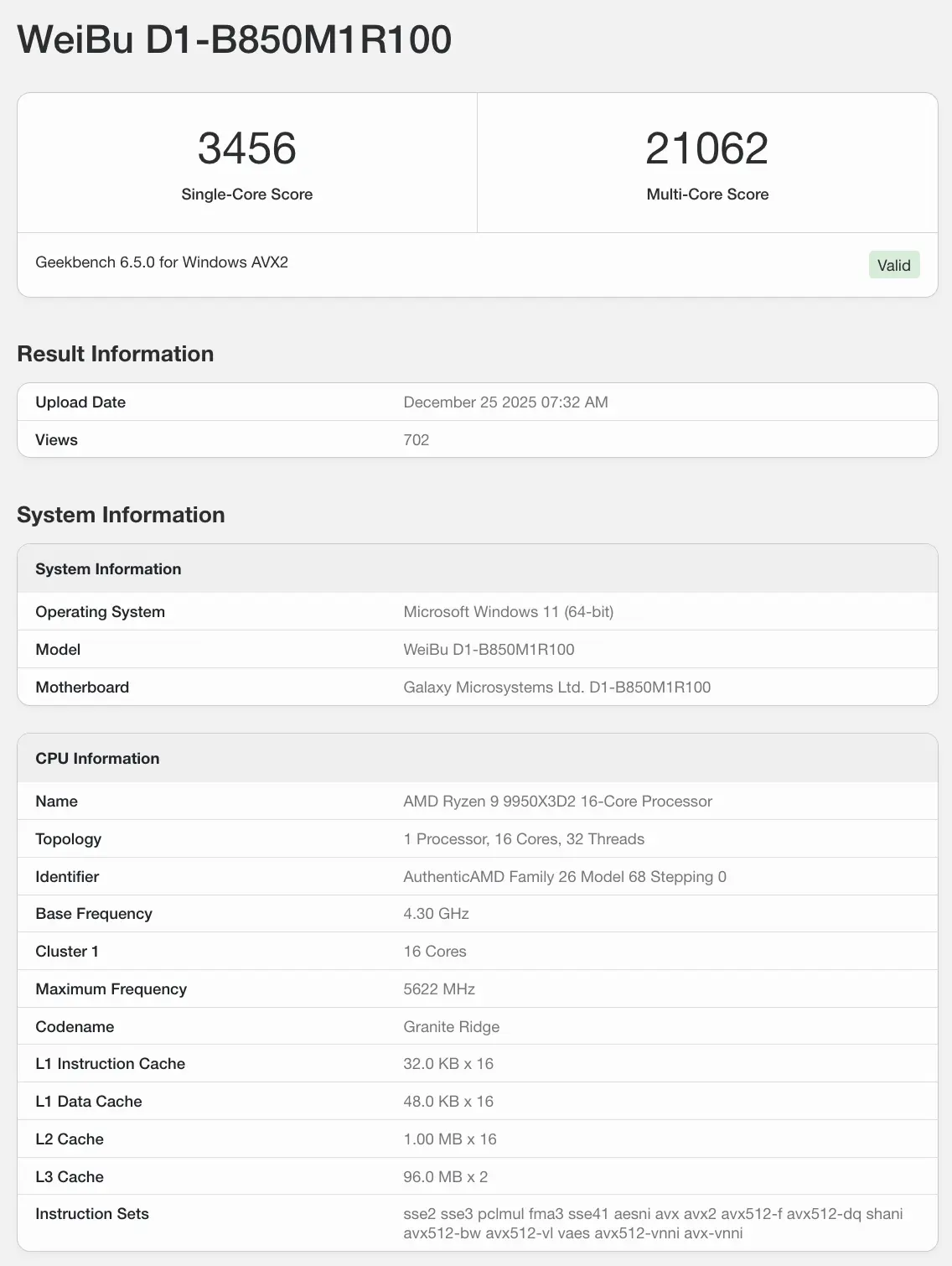Click the WeiBu model value in table
Viewport: 952px width, 1266px height.
coord(489,650)
